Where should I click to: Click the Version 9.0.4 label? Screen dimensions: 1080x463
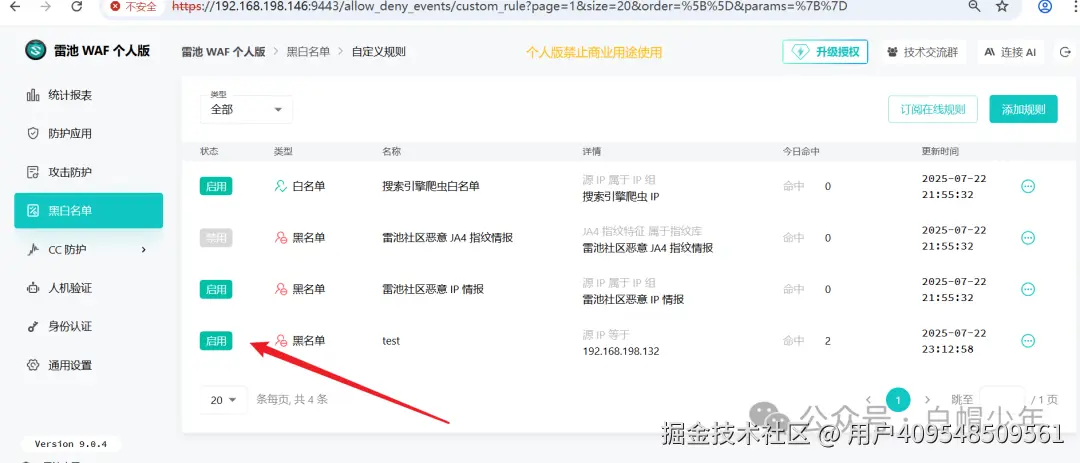[x=71, y=444]
